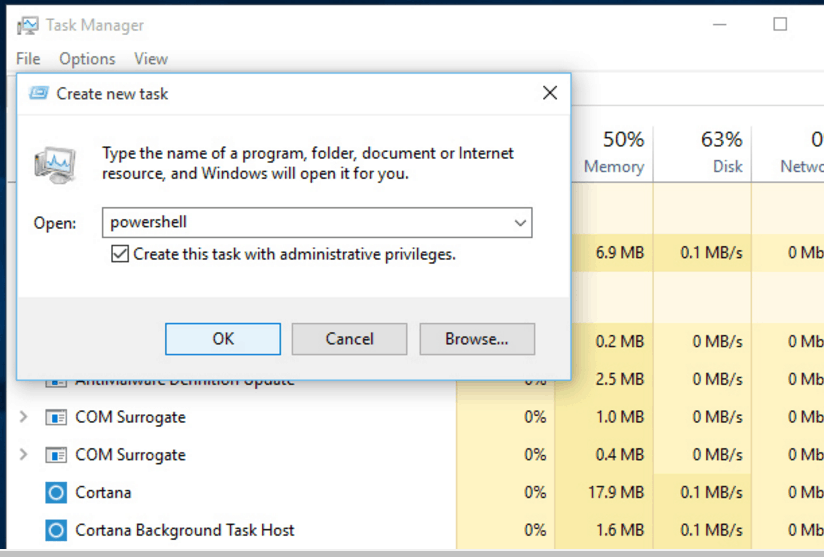Click the Browse... button
The height and width of the screenshot is (557, 824).
click(x=477, y=339)
